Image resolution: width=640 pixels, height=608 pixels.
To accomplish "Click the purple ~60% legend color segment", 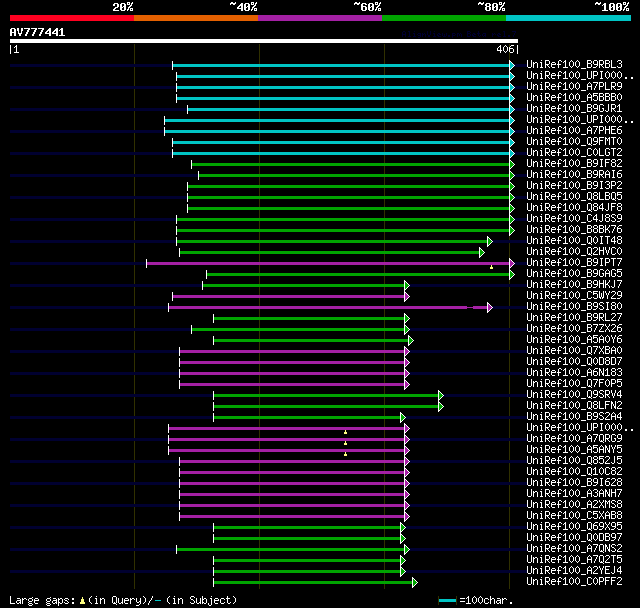I will (320, 18).
